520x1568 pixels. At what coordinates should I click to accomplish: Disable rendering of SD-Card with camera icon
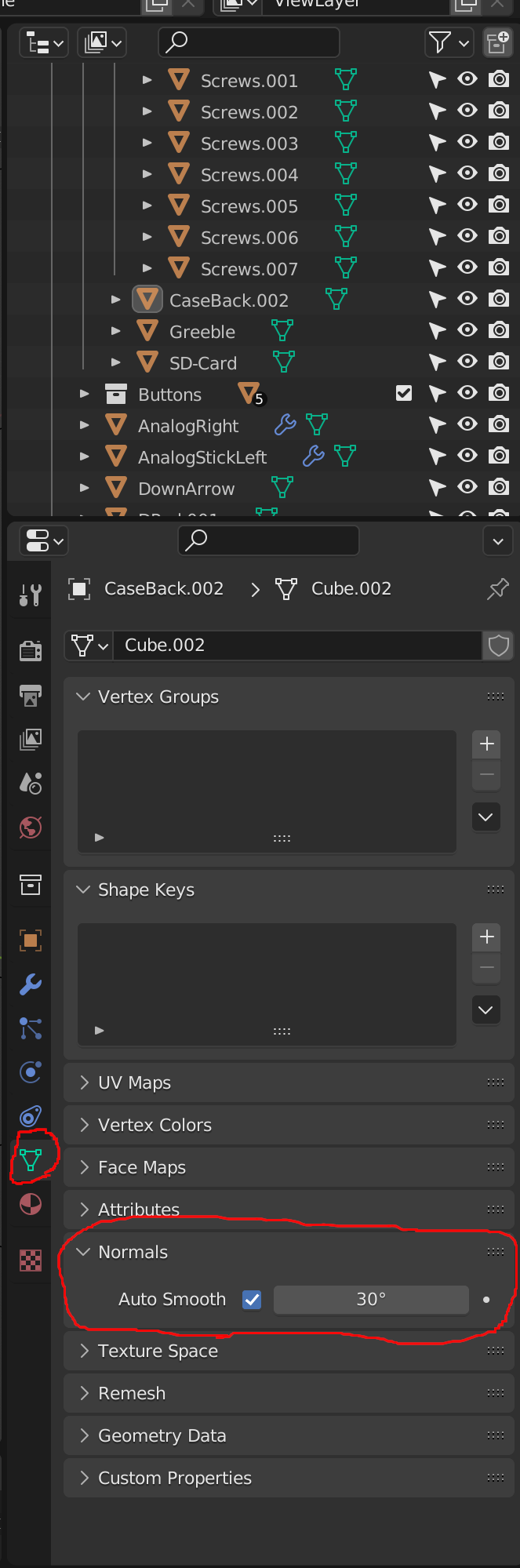pyautogui.click(x=499, y=362)
